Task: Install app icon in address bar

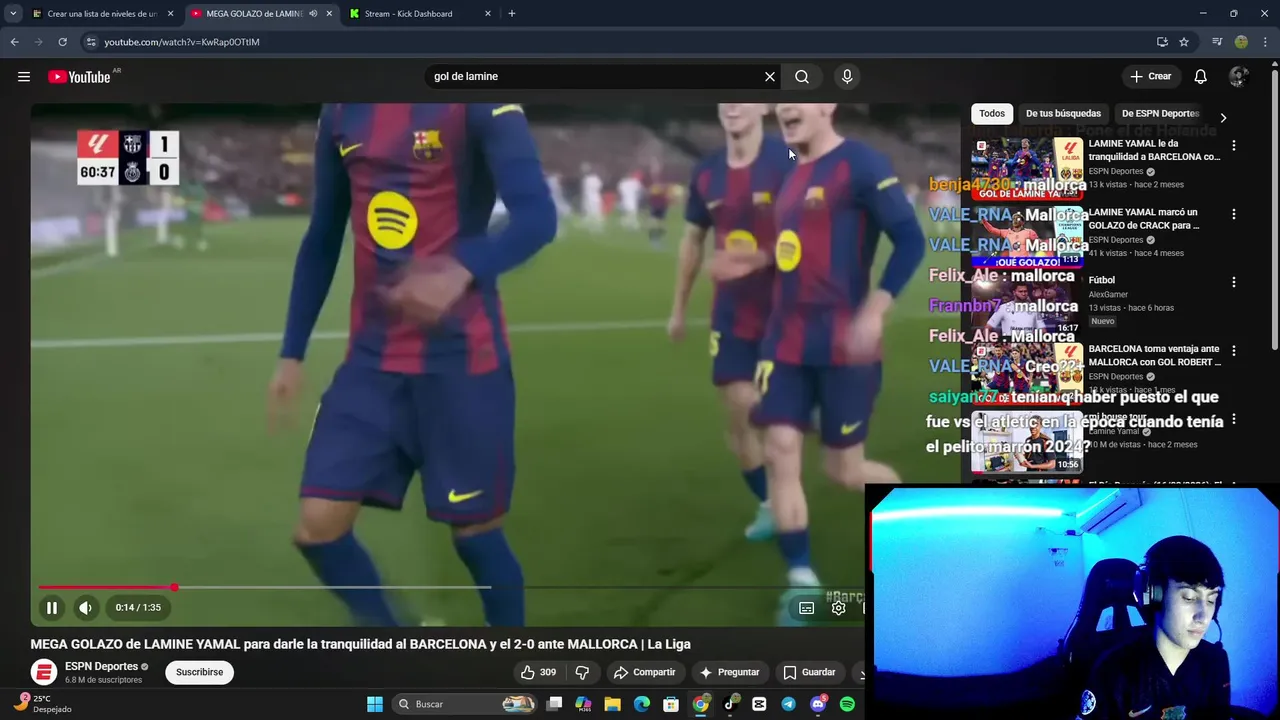Action: [x=1162, y=42]
